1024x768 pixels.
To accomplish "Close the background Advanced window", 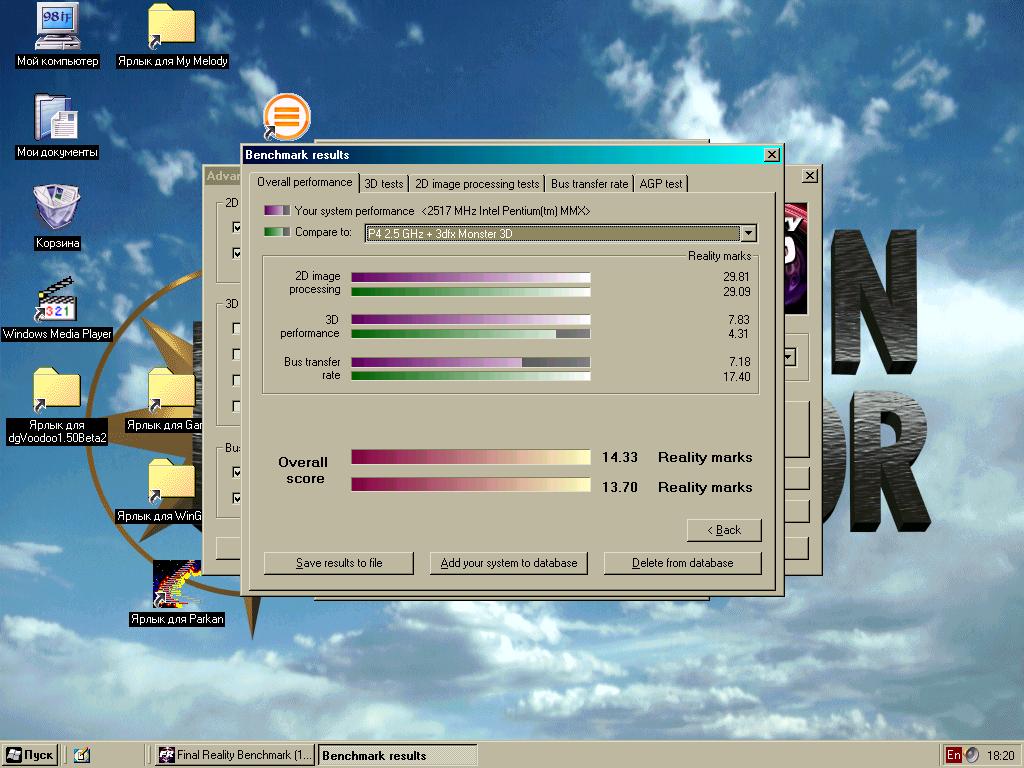I will (810, 176).
